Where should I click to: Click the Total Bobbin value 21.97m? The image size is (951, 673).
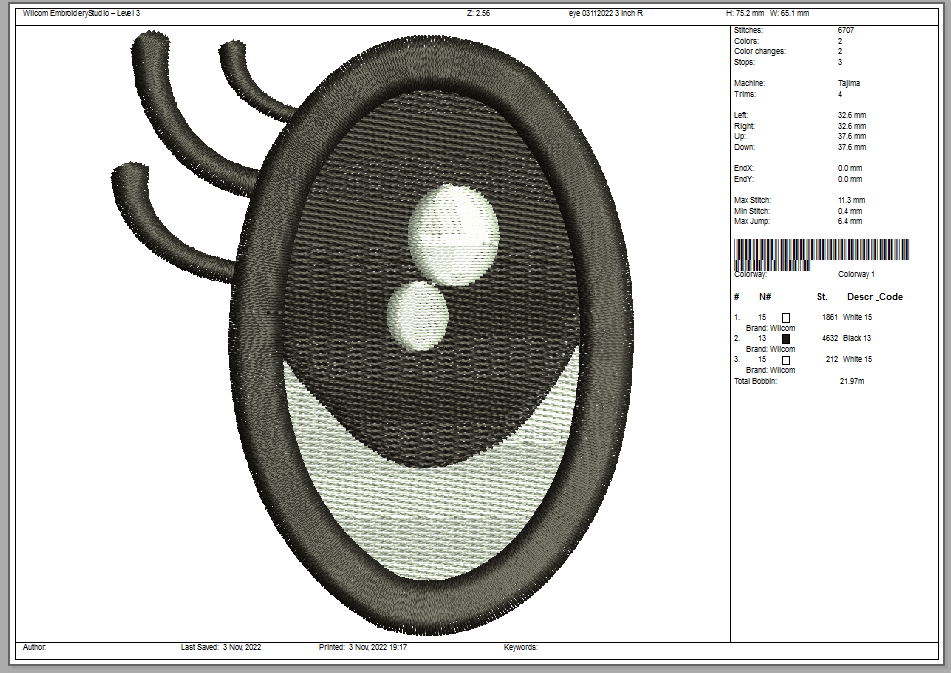(853, 381)
